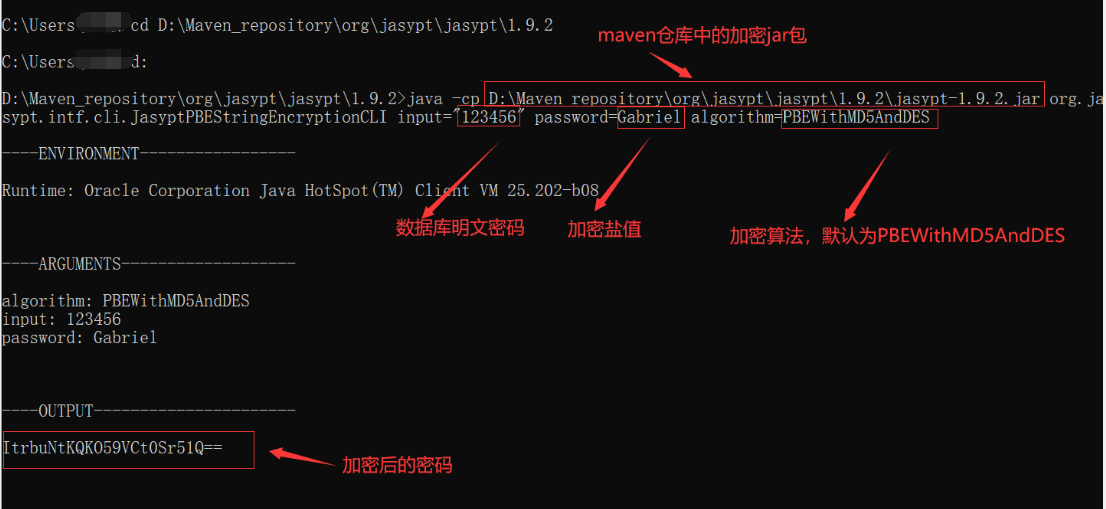
Task: Click the ----ARGUMENTS---- header line
Action: (x=149, y=264)
